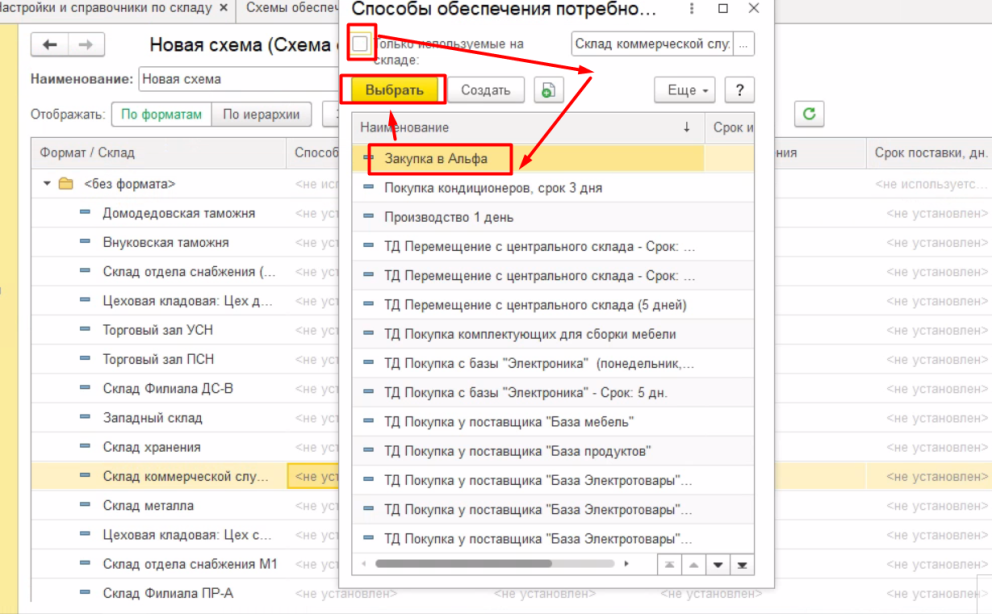Click the highlighted cell of 'Склад коммерческой слу…'
Screen dimensions: 992x614
(x=314, y=476)
